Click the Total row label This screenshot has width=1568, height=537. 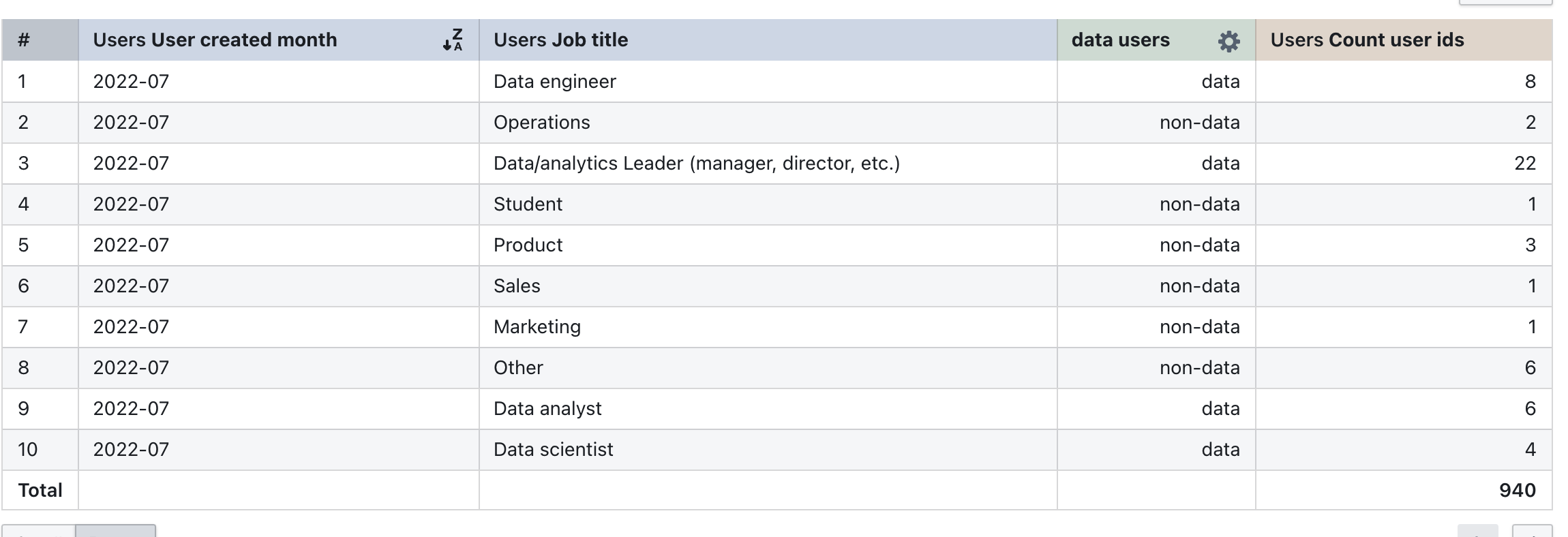[x=40, y=491]
